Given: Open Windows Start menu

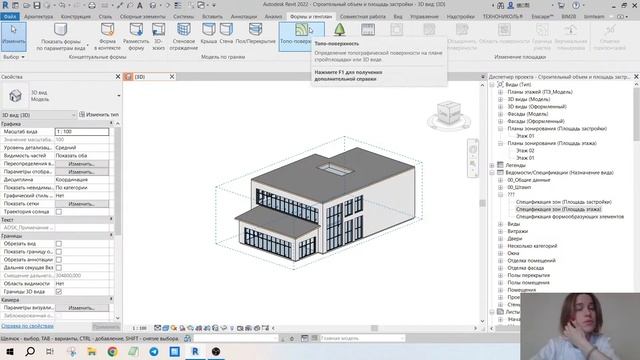Looking at the screenshot, I should (10, 351).
